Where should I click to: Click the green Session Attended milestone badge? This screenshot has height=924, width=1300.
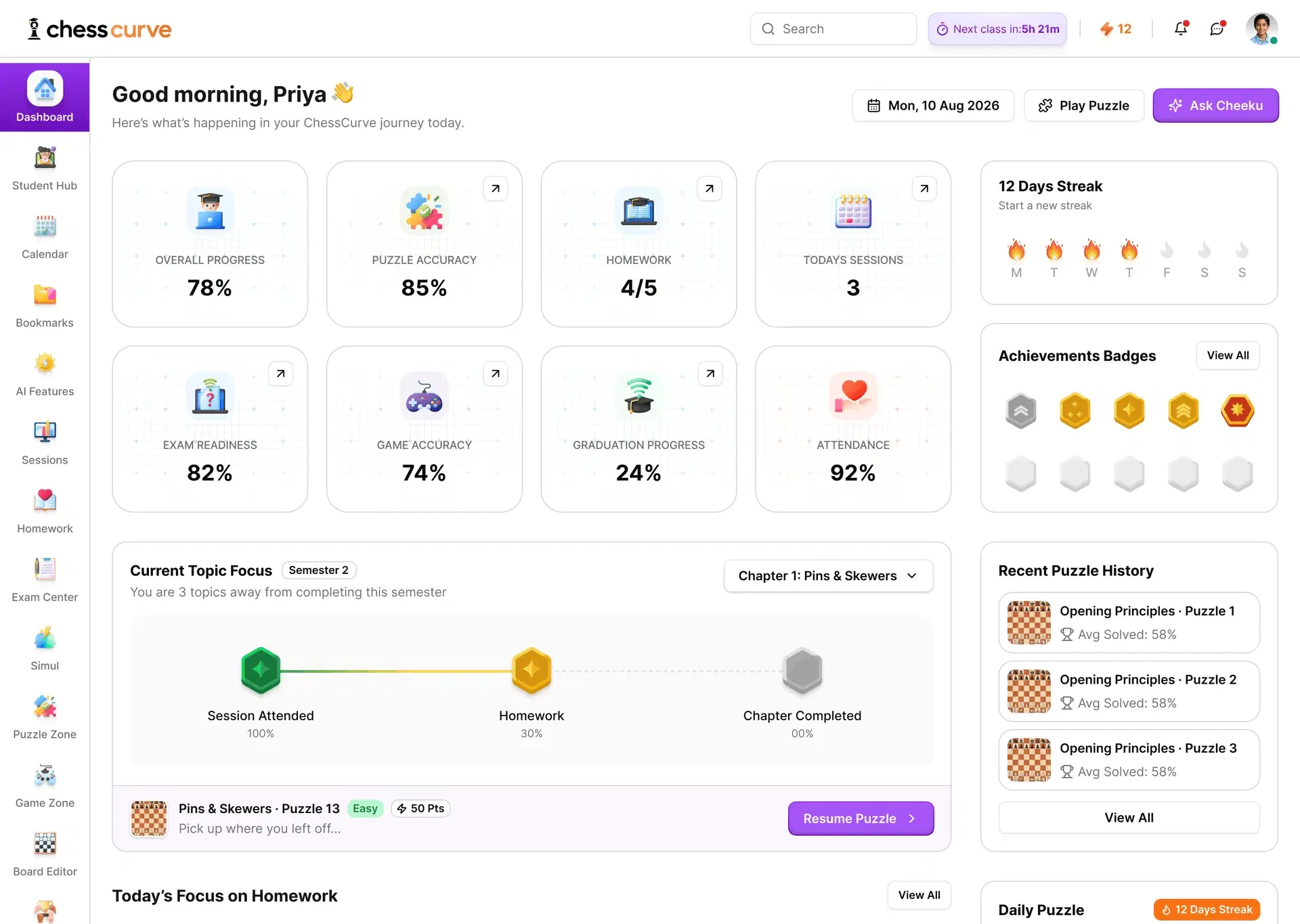(x=261, y=670)
